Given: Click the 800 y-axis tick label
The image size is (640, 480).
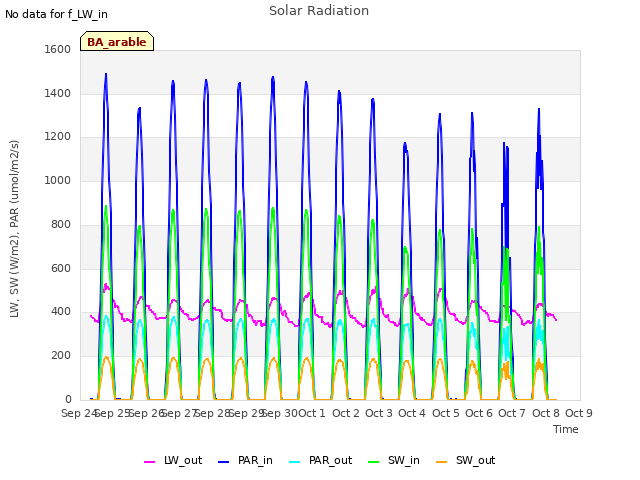Looking at the screenshot, I should [x=61, y=224].
